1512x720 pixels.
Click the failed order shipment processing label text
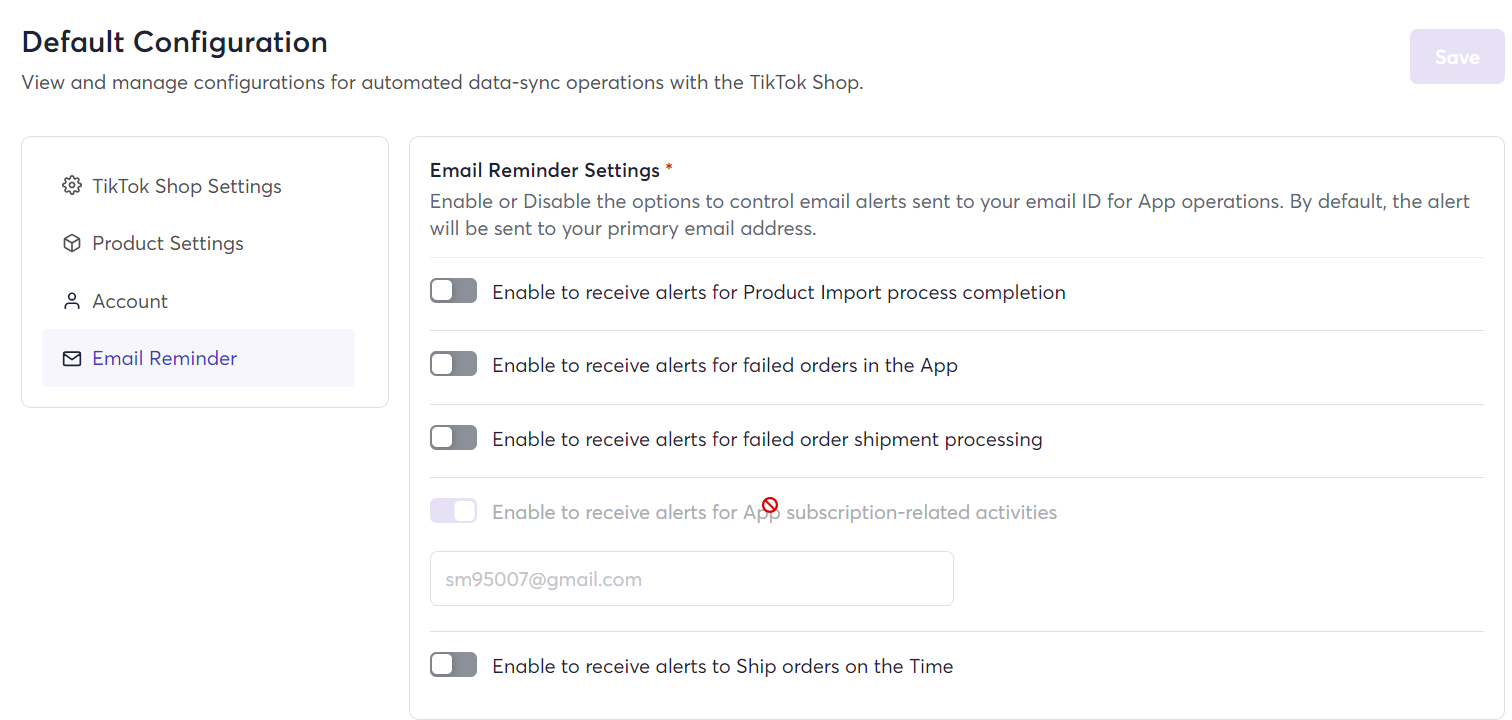point(768,439)
